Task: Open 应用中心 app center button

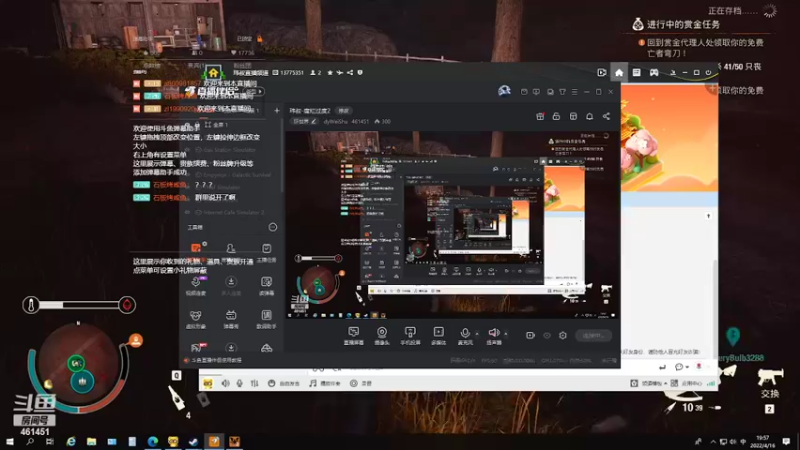Action: 687,383
